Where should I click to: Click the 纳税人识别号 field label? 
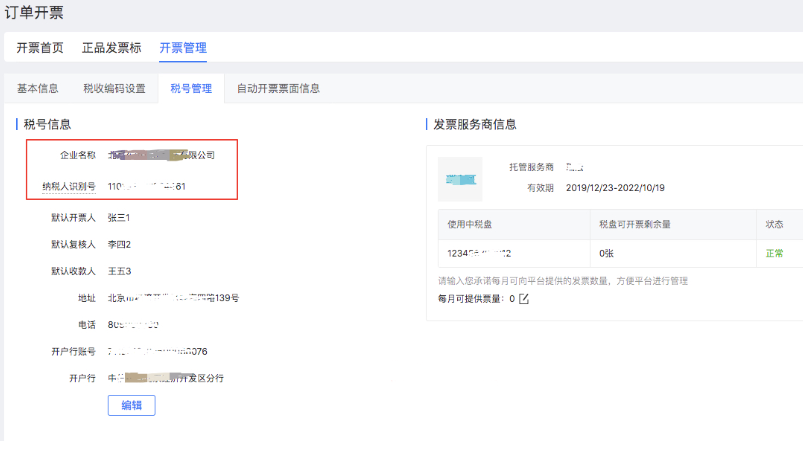pyautogui.click(x=68, y=186)
